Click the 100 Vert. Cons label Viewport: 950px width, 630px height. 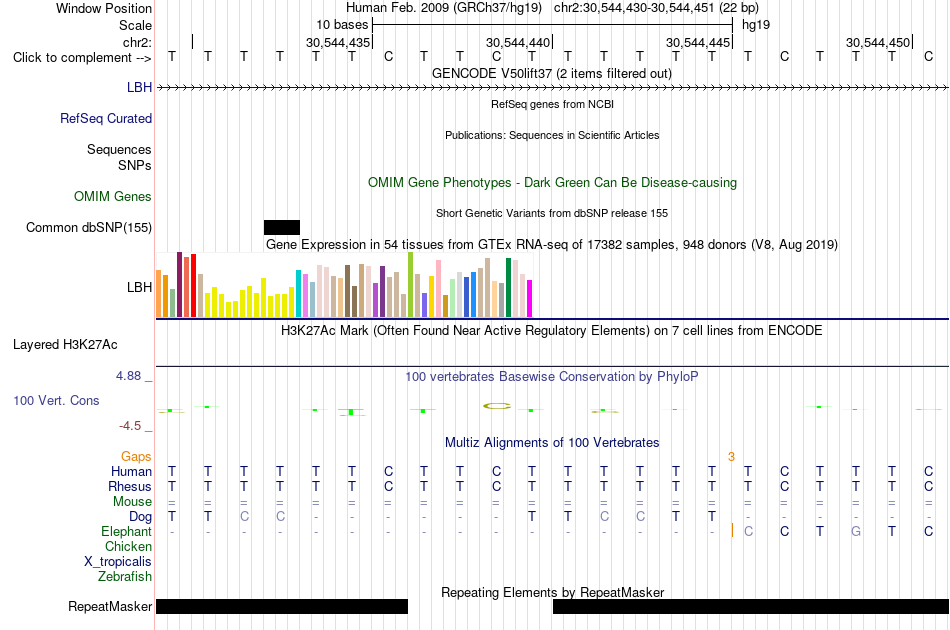coord(56,400)
